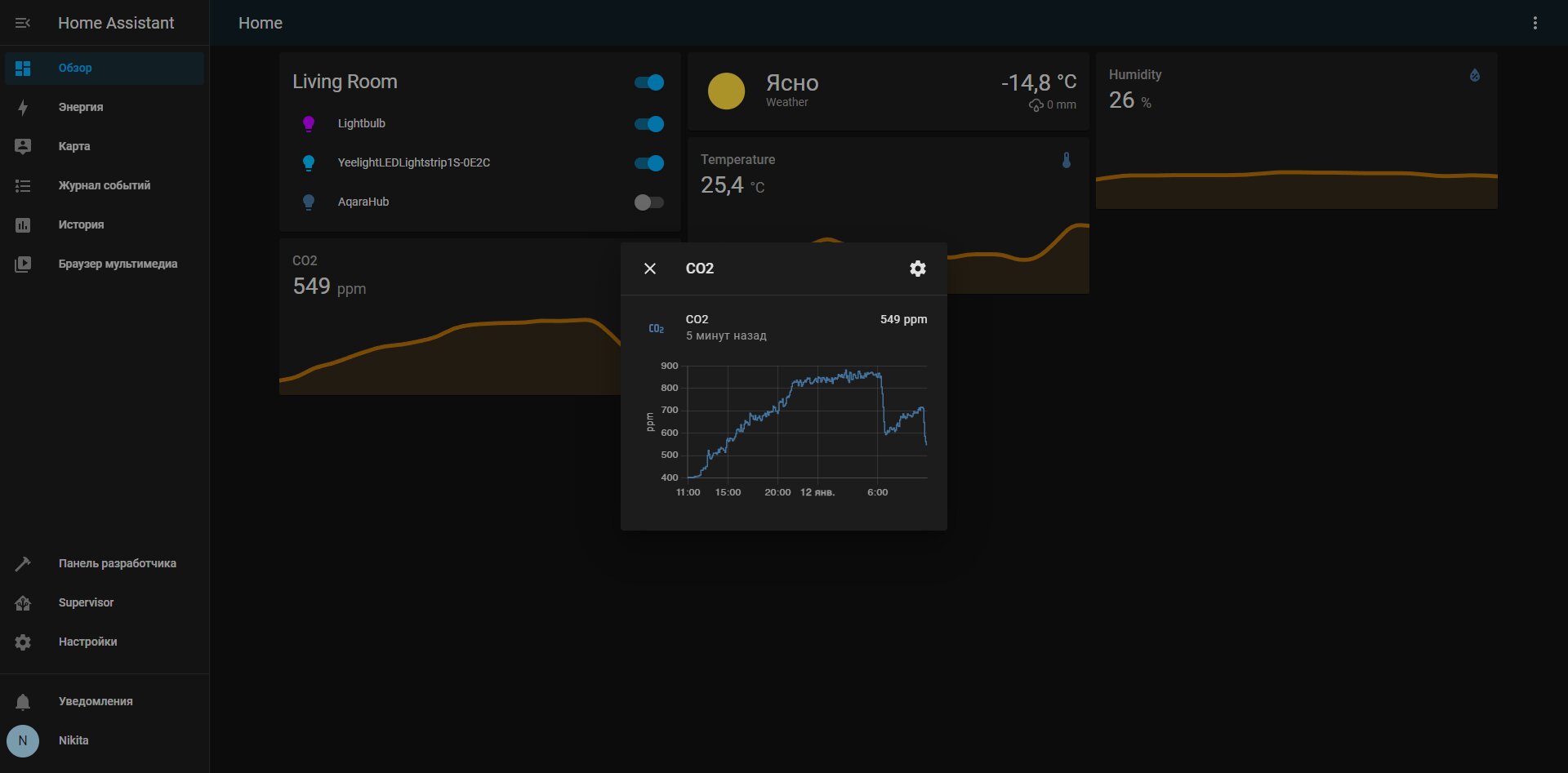Click the Temperature thermometer icon
The width and height of the screenshot is (1568, 773).
point(1067,160)
